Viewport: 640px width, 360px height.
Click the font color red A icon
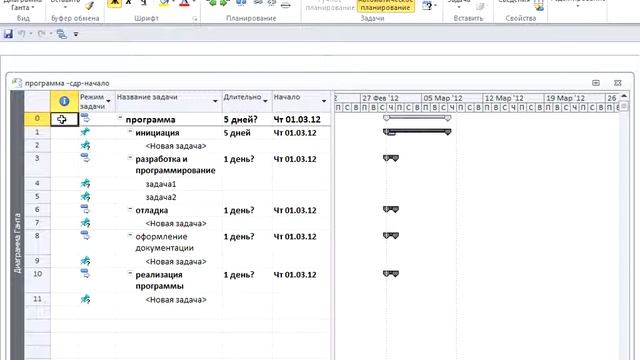pos(184,3)
